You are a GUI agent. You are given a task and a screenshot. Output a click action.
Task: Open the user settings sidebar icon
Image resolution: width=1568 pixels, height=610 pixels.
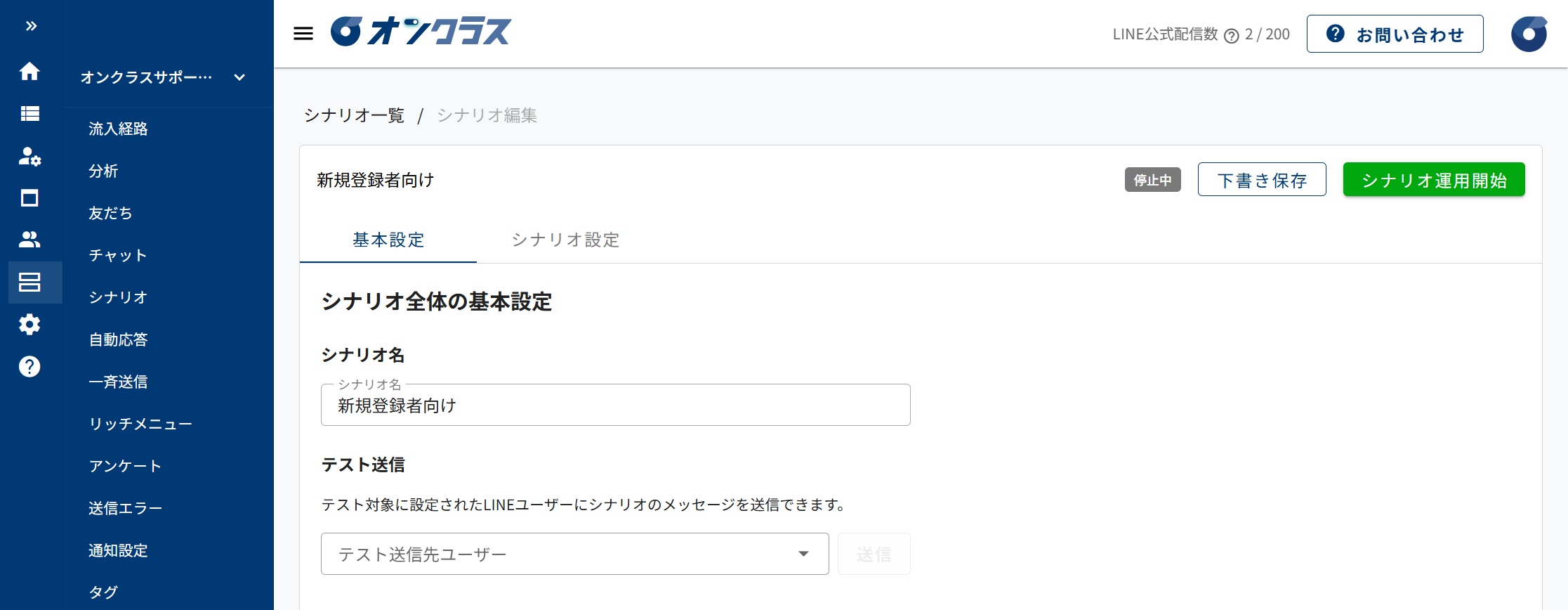(29, 156)
